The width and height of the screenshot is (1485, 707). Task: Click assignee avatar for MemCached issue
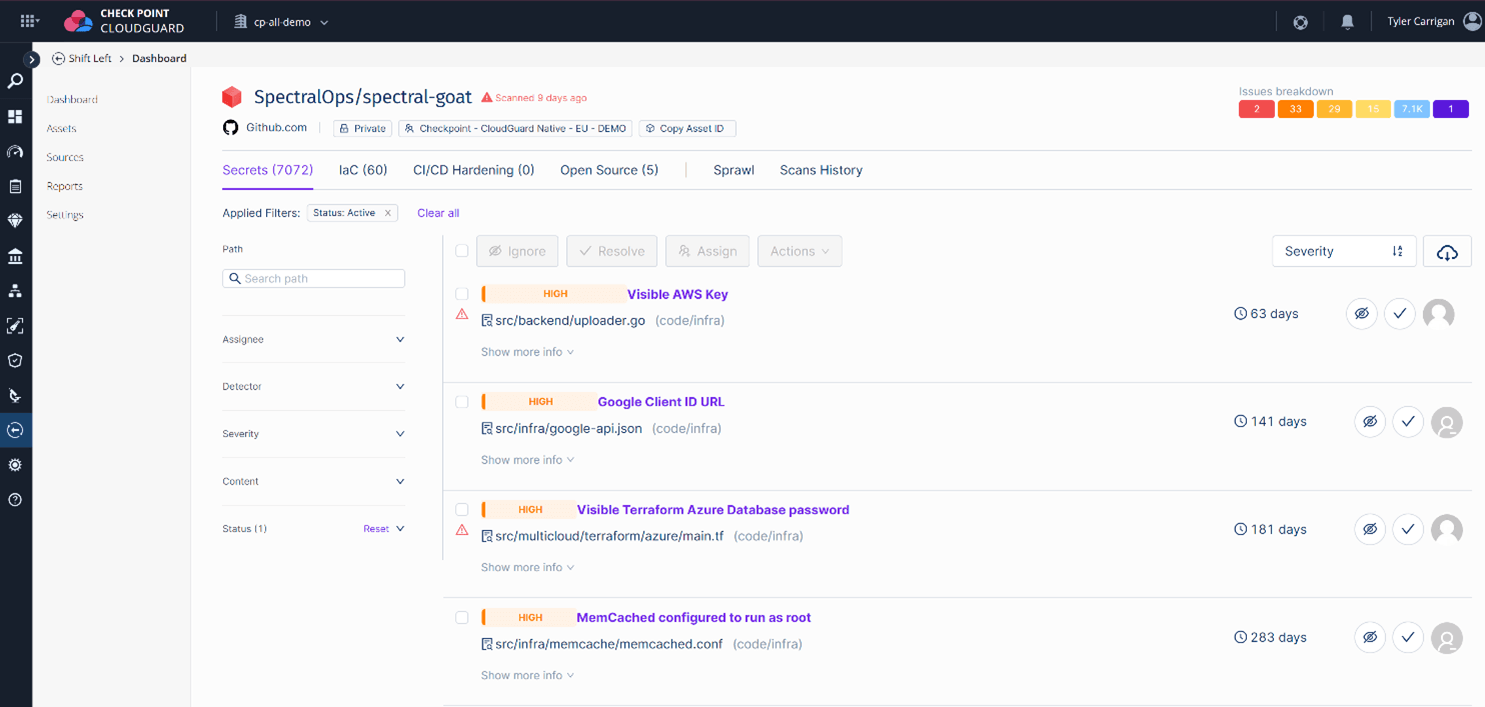[1447, 638]
